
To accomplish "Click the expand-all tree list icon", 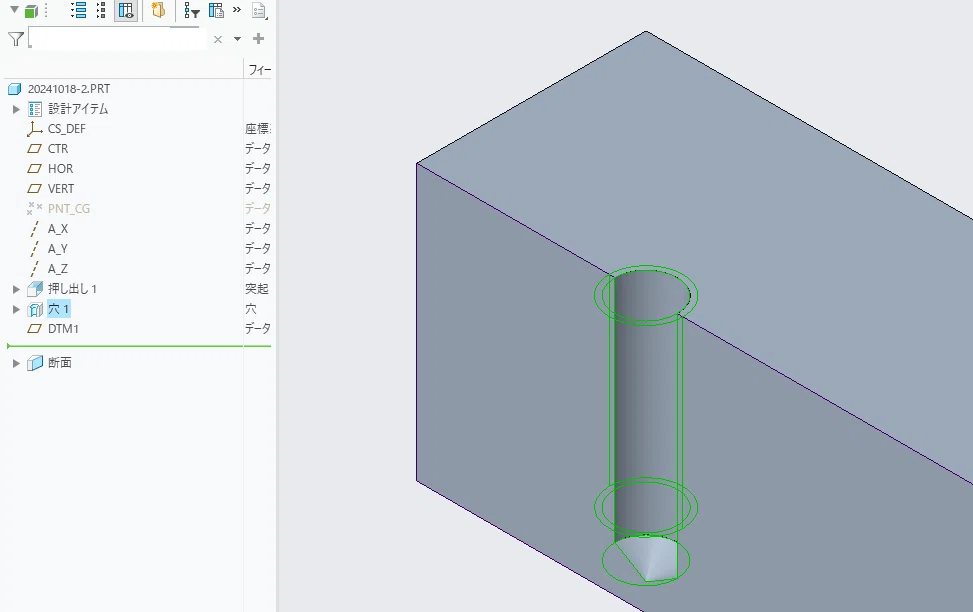I will pyautogui.click(x=78, y=10).
